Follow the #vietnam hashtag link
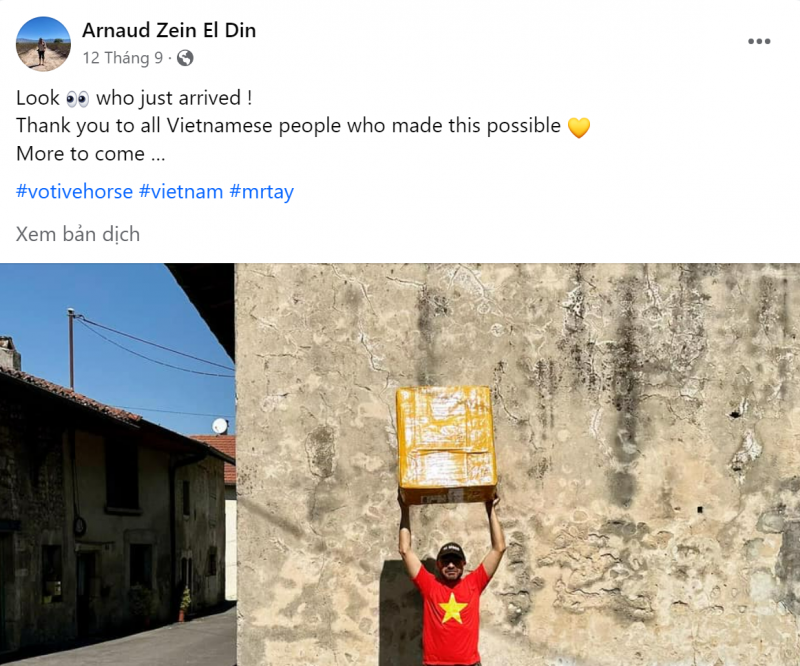Viewport: 800px width, 666px height. [181, 192]
